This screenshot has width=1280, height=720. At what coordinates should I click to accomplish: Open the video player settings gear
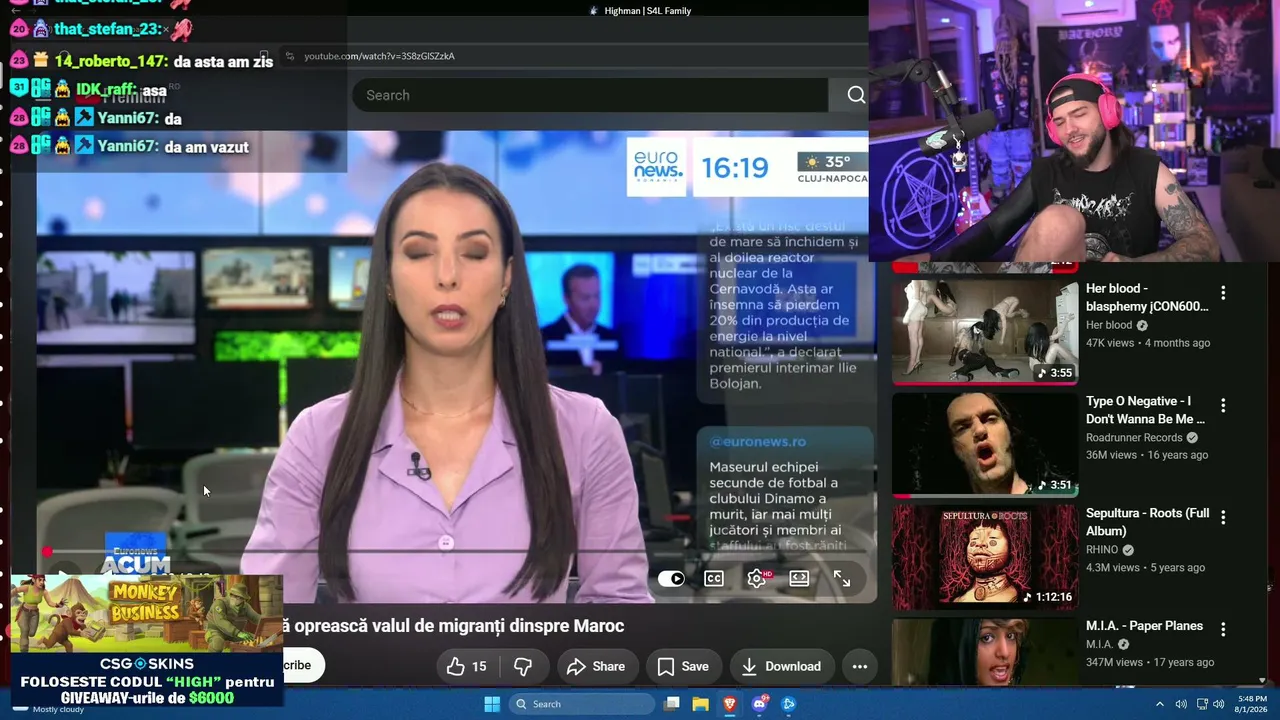757,578
